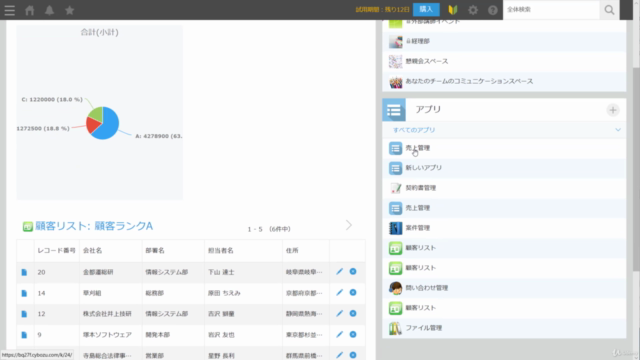This screenshot has width=640, height=360.
Task: Open the help question mark icon
Action: tap(493, 10)
